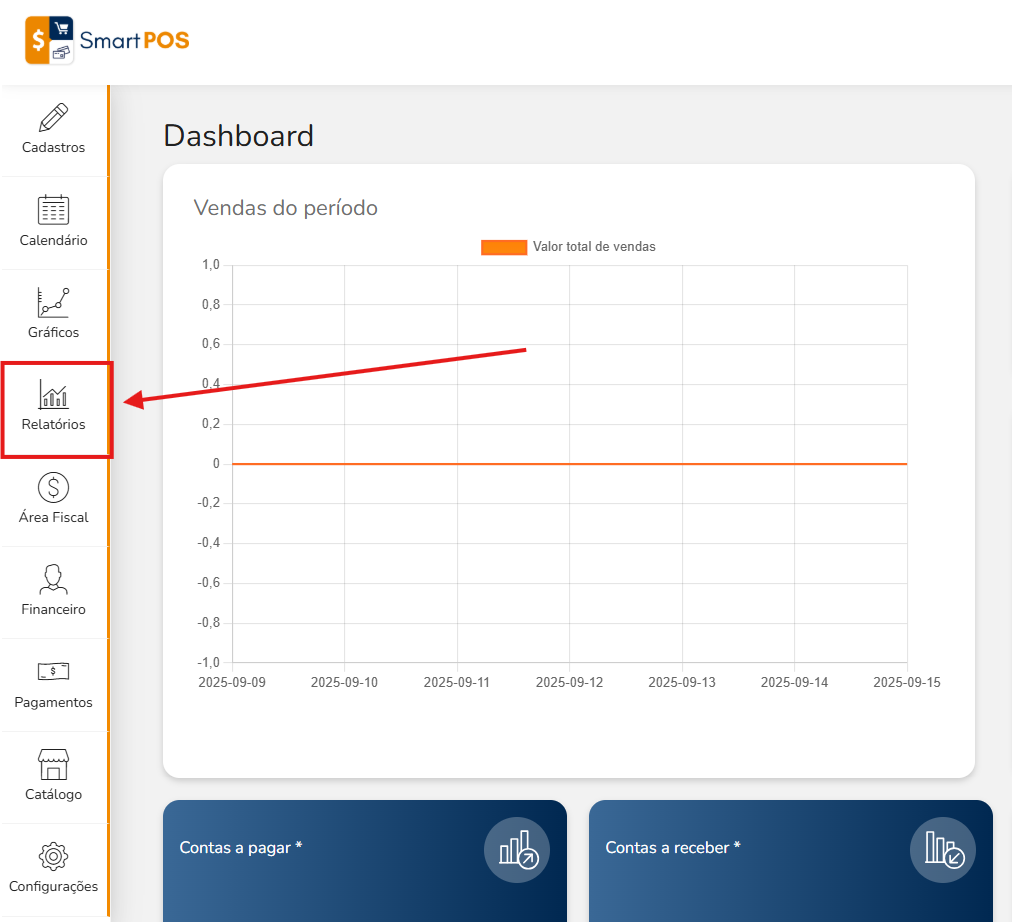
Task: Click the Contas a pagar card title
Action: [241, 848]
